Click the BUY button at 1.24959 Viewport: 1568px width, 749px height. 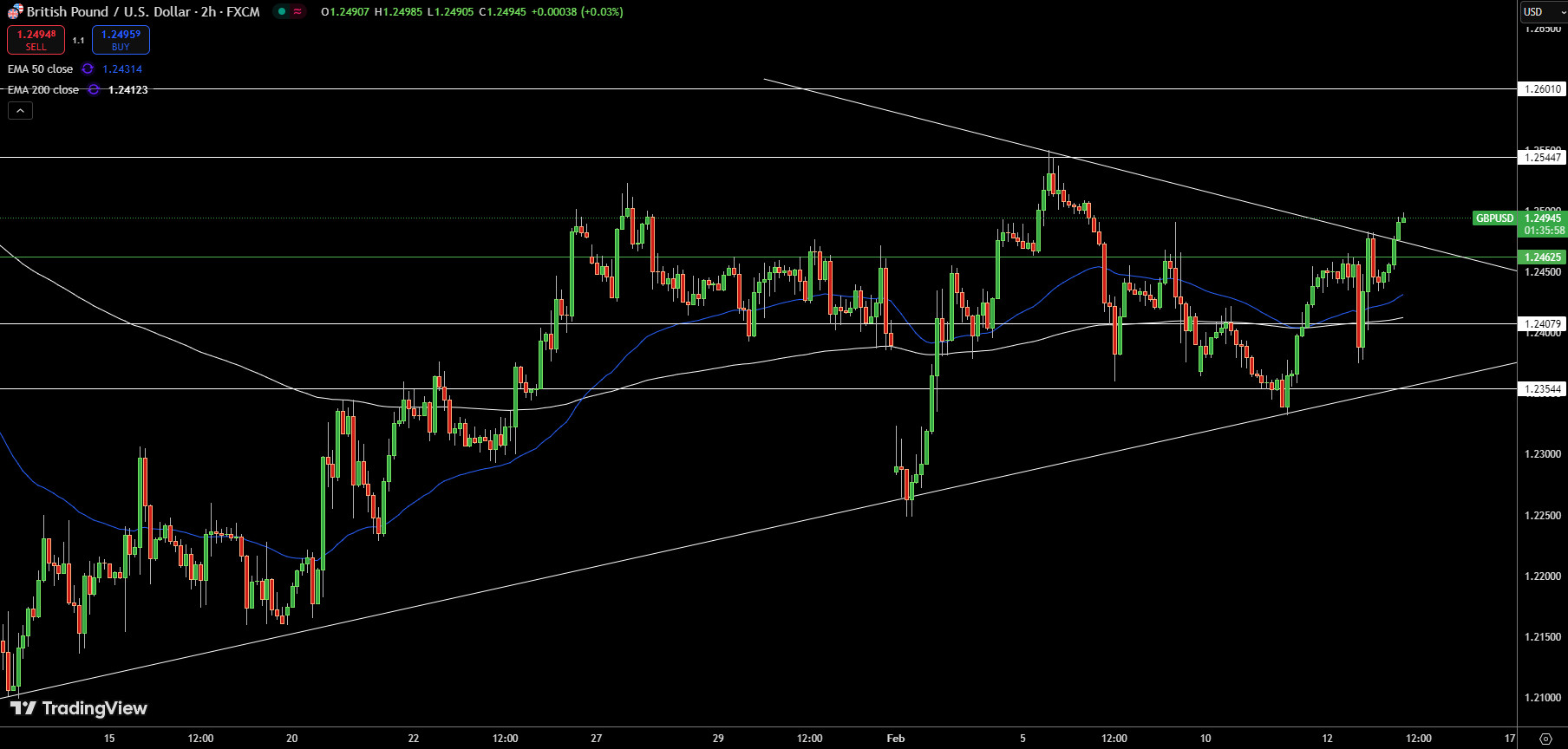point(121,40)
